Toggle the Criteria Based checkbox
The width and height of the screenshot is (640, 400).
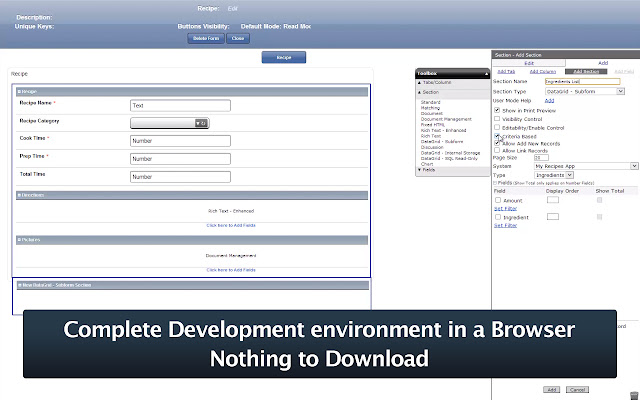point(497,136)
